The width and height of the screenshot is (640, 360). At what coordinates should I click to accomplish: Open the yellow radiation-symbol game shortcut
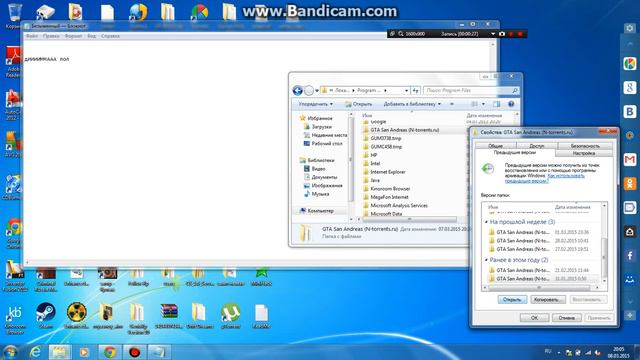76,316
